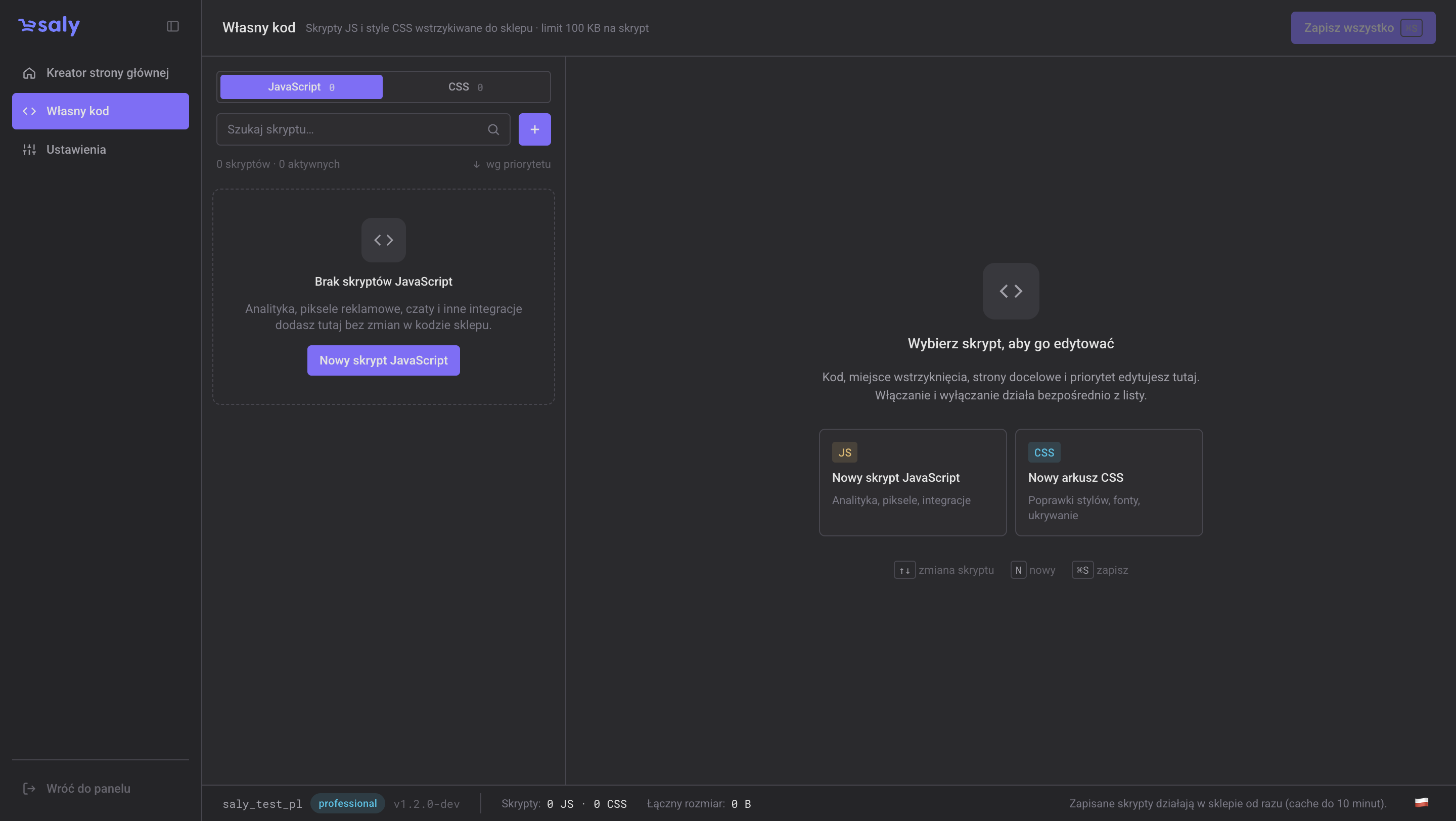Click the arrows key hint for zmiana skryptu
The width and height of the screenshot is (1456, 821).
904,570
